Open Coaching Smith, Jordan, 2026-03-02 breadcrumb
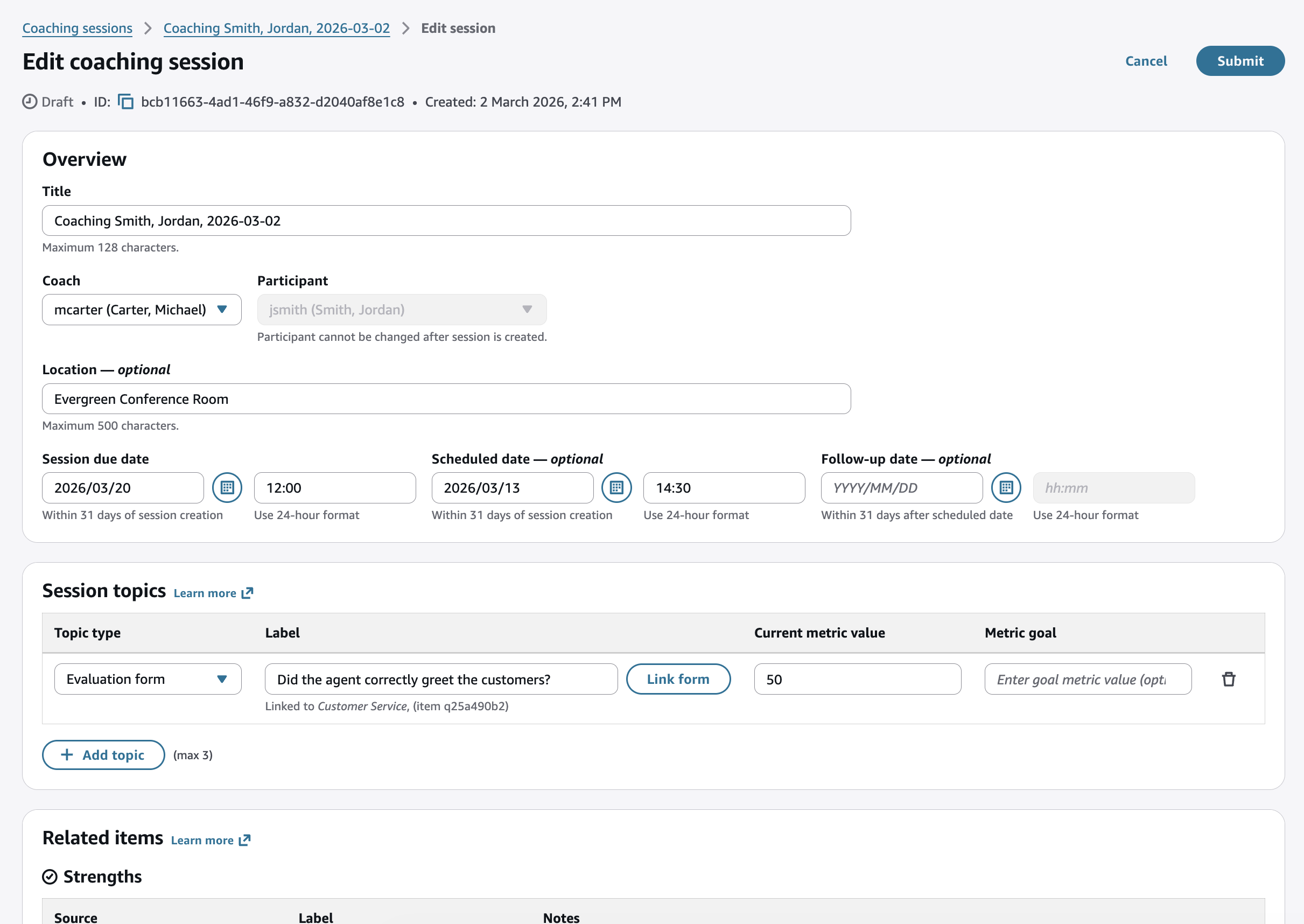The width and height of the screenshot is (1304, 924). pos(277,27)
